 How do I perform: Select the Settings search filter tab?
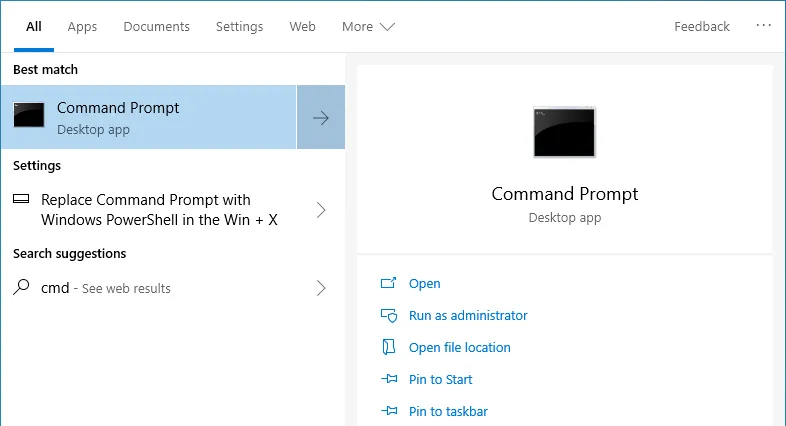[239, 27]
